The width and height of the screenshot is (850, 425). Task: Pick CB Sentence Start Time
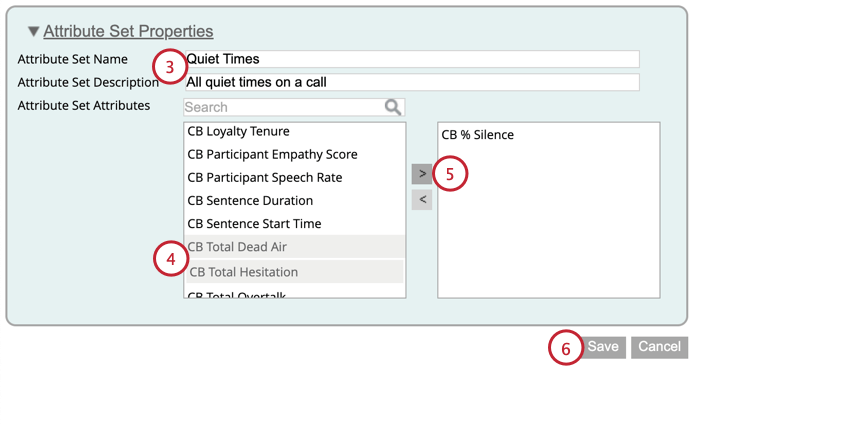[254, 223]
